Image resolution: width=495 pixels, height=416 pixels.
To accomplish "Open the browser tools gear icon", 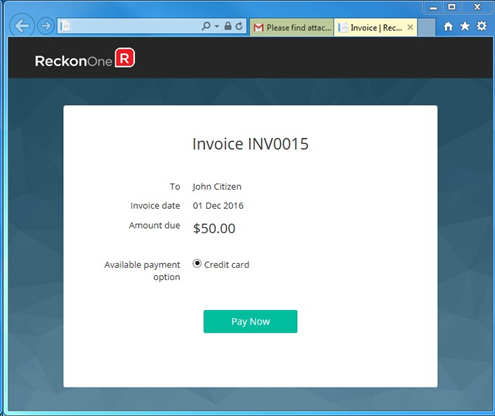I will pos(482,26).
